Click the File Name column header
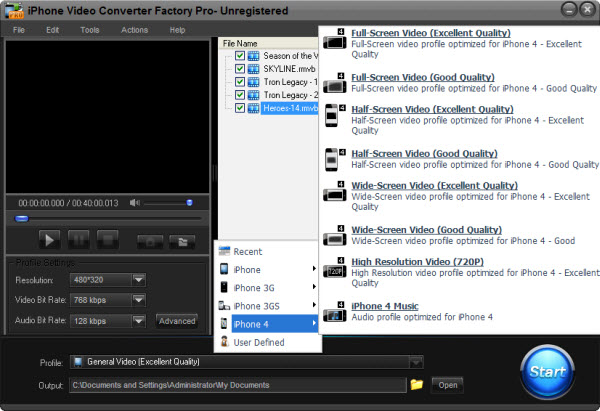 coord(268,43)
